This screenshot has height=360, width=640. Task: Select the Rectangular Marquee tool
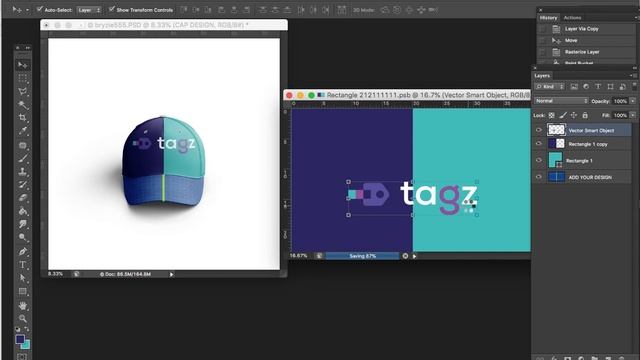22,78
